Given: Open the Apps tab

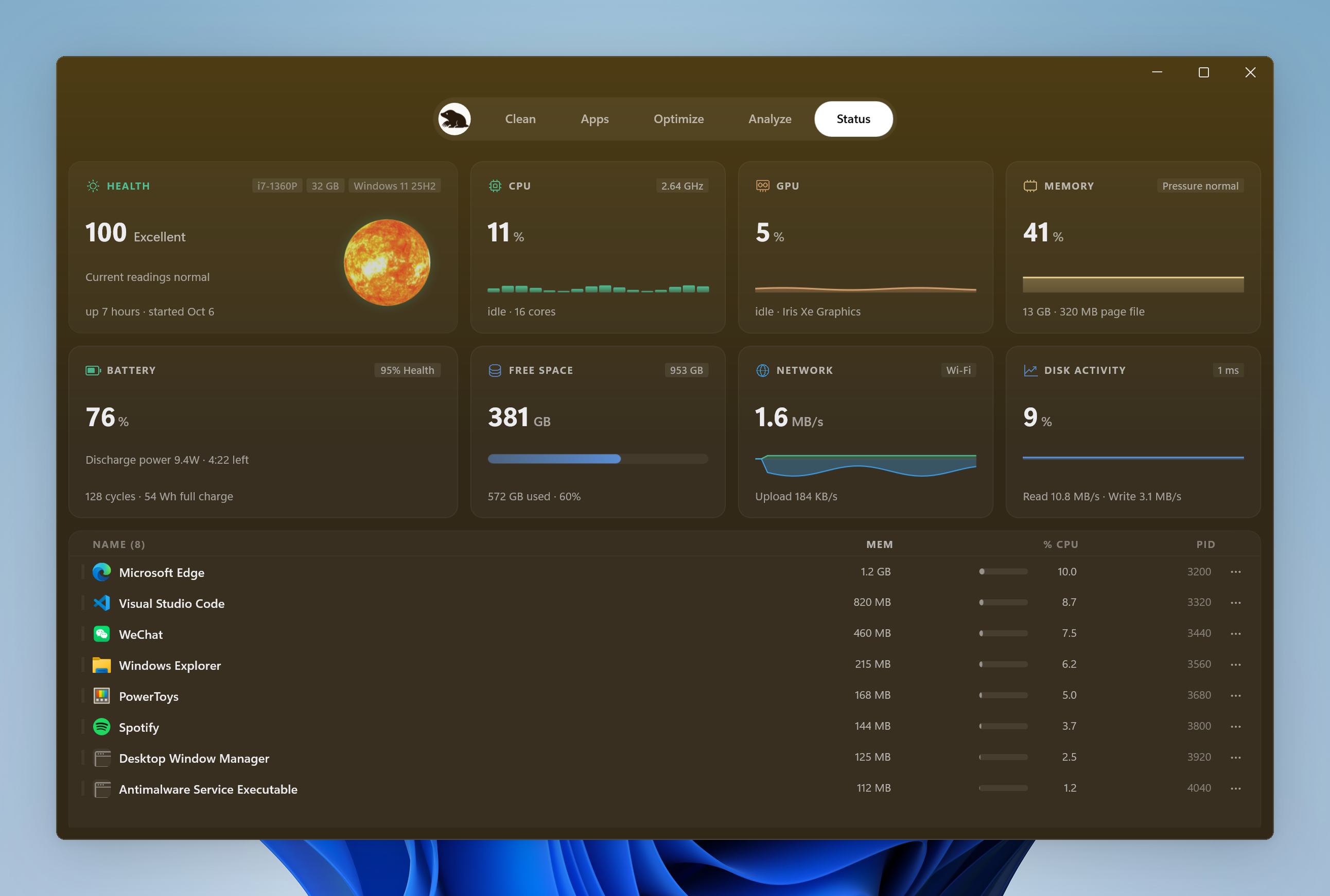Looking at the screenshot, I should click(594, 119).
